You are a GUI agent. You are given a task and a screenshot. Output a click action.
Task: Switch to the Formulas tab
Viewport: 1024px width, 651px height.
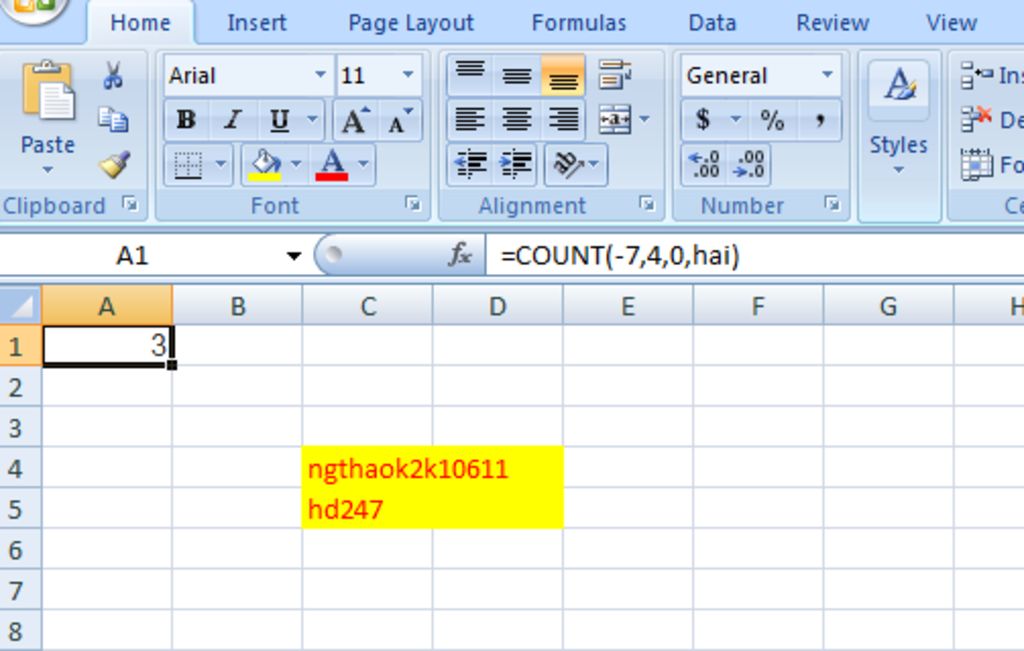(579, 23)
